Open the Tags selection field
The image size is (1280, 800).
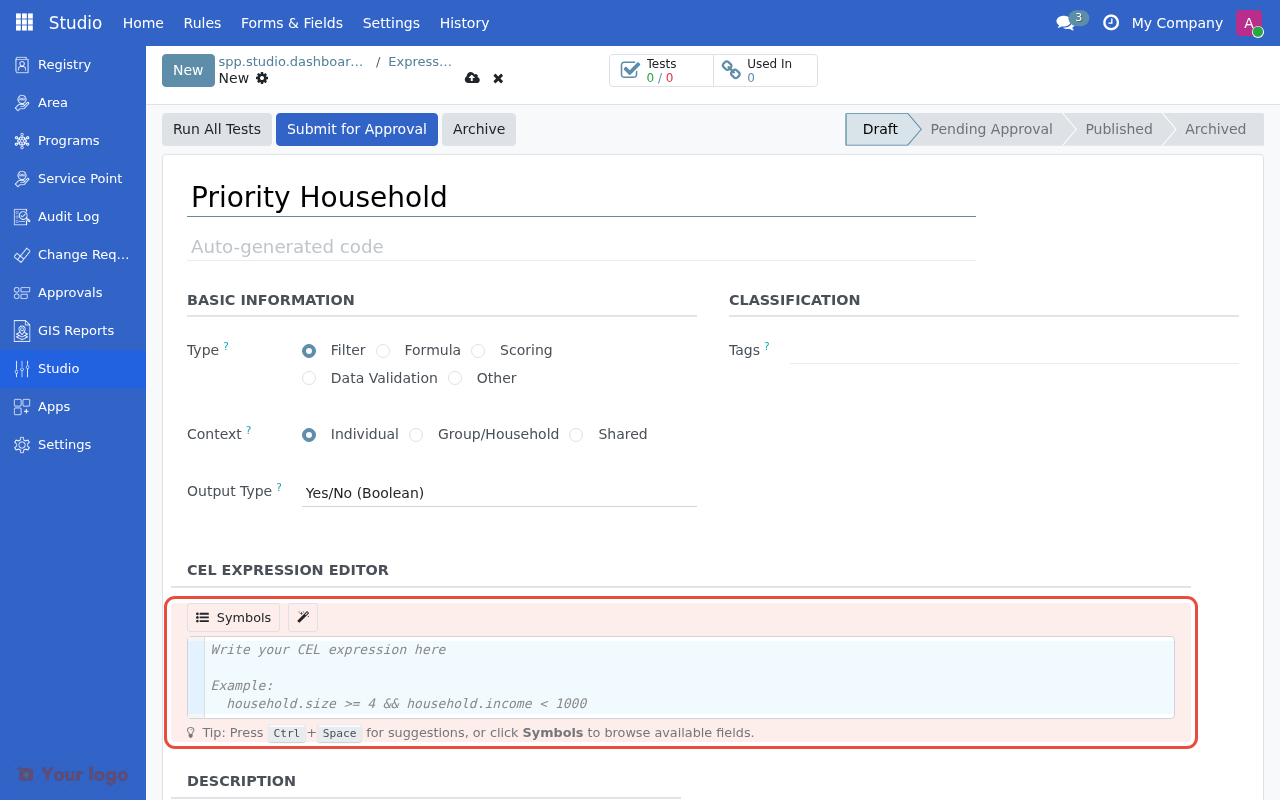coord(1012,350)
